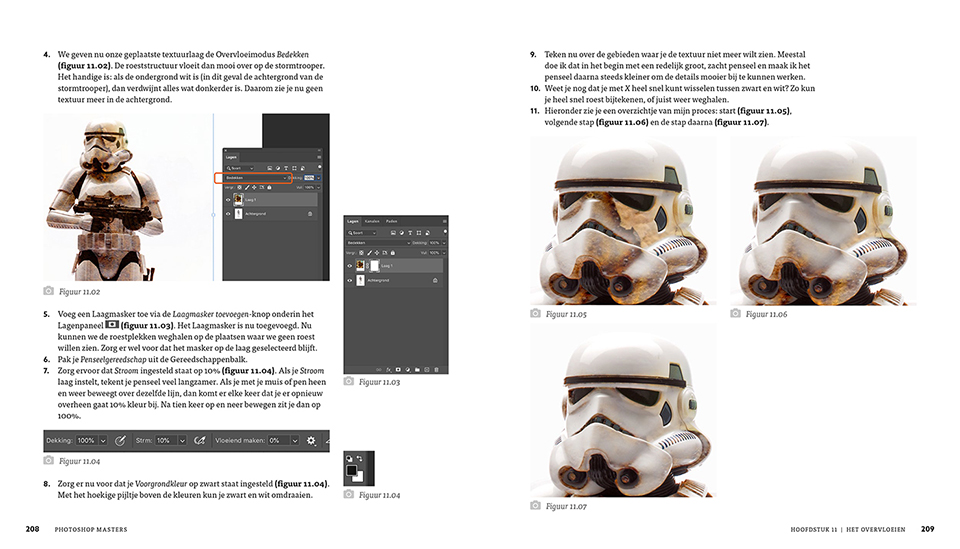Click the lock all icon in figure 11.02 panel
The height and width of the screenshot is (549, 960).
tap(269, 187)
